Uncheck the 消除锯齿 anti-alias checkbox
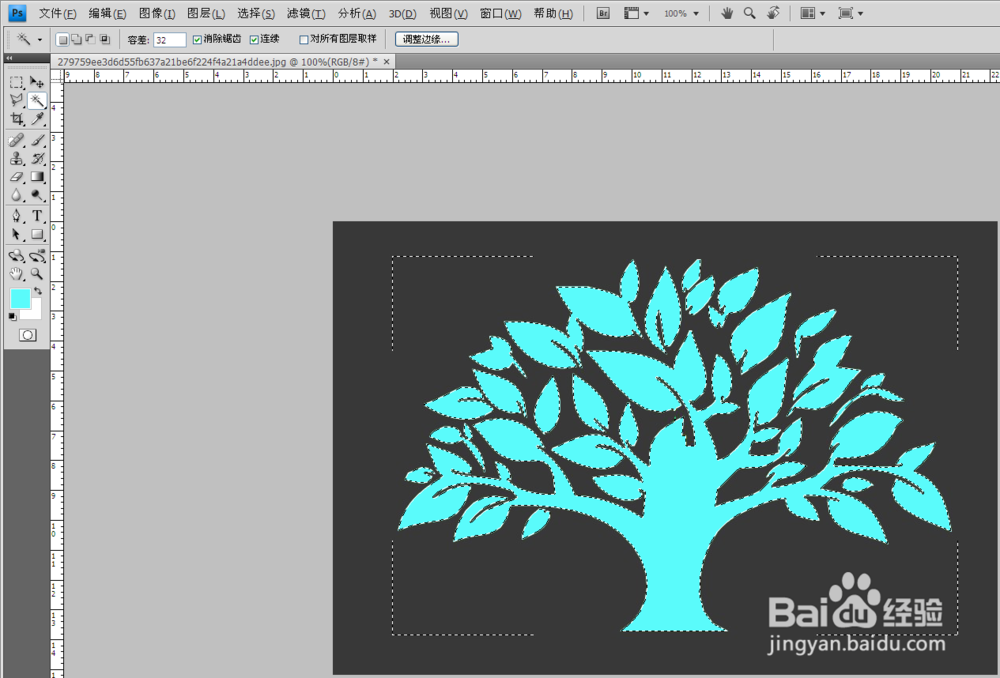Screen dimensions: 1000x678 [x=198, y=40]
